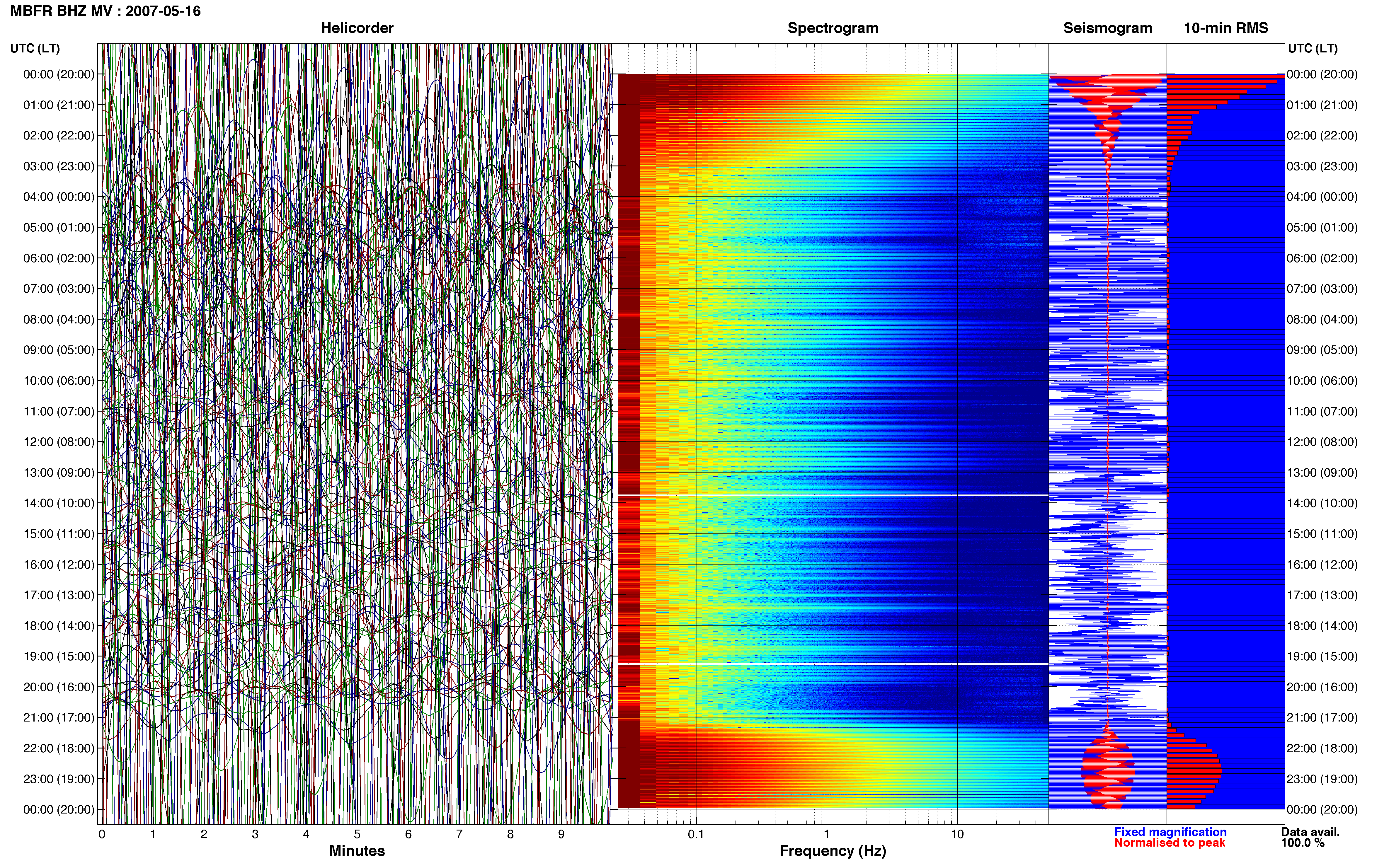The image size is (1389, 868).
Task: Click the '0' tick on the Minutes axis
Action: (x=102, y=834)
